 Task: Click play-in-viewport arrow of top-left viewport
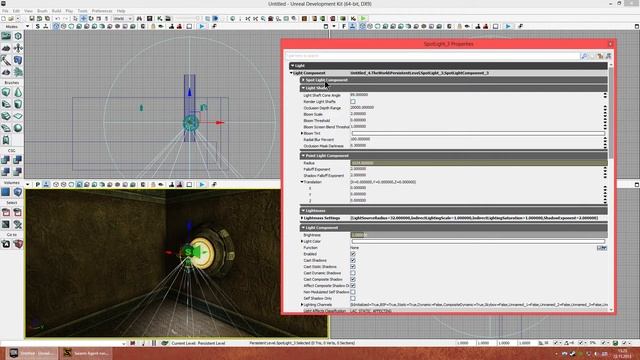(x=202, y=26)
